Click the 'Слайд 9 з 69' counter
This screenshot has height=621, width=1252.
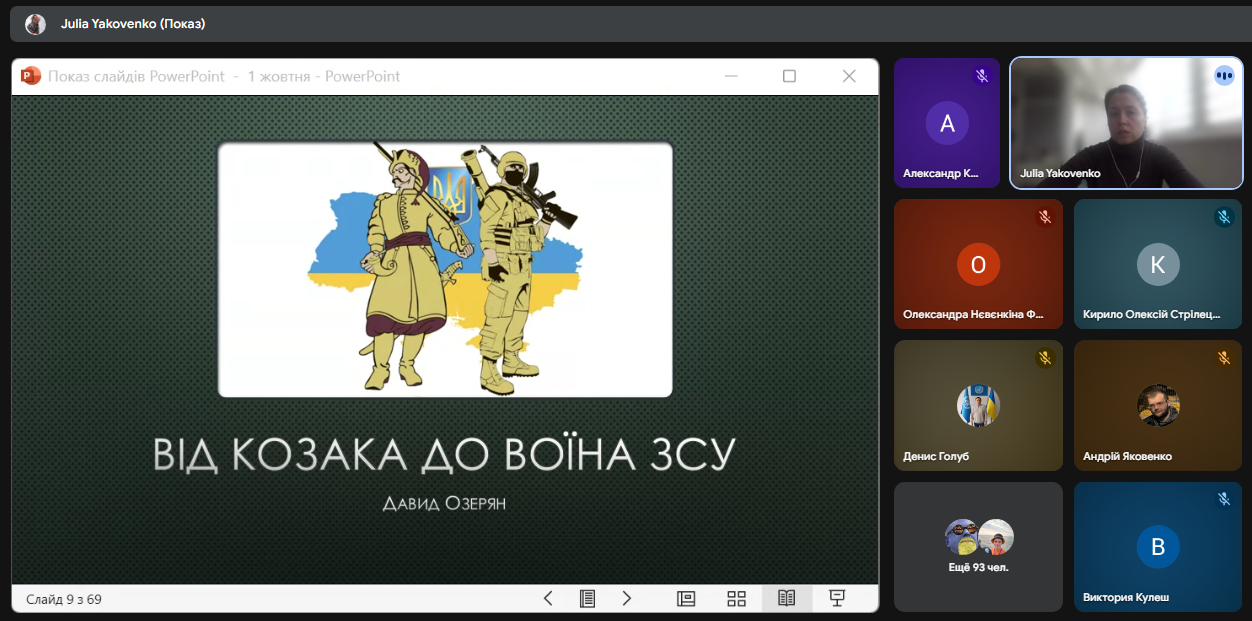(64, 600)
